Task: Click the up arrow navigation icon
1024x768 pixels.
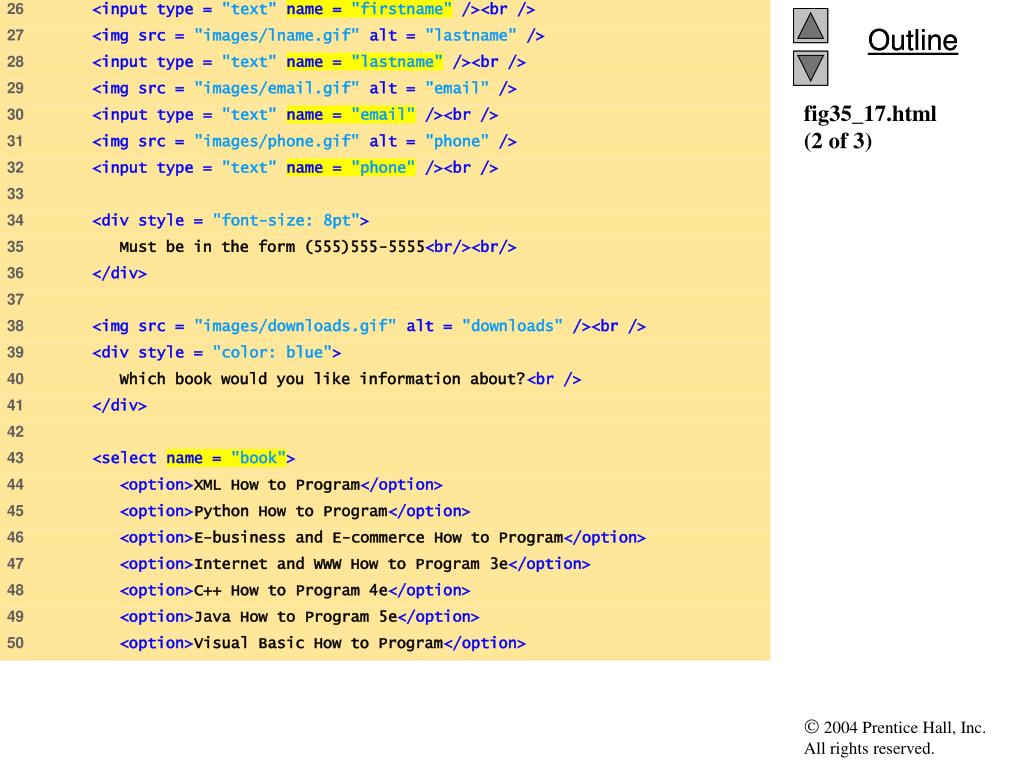Action: coord(810,25)
